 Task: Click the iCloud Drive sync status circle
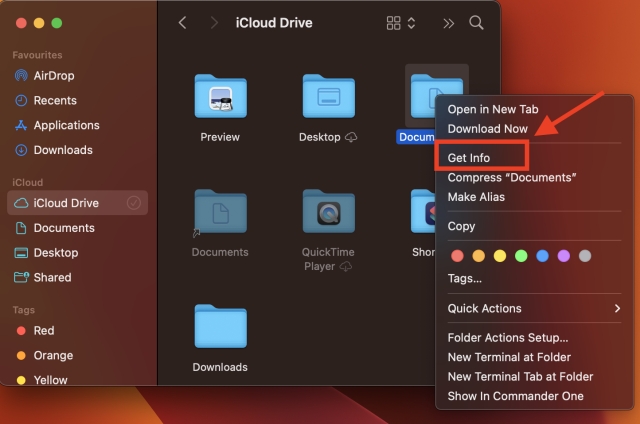tap(133, 203)
